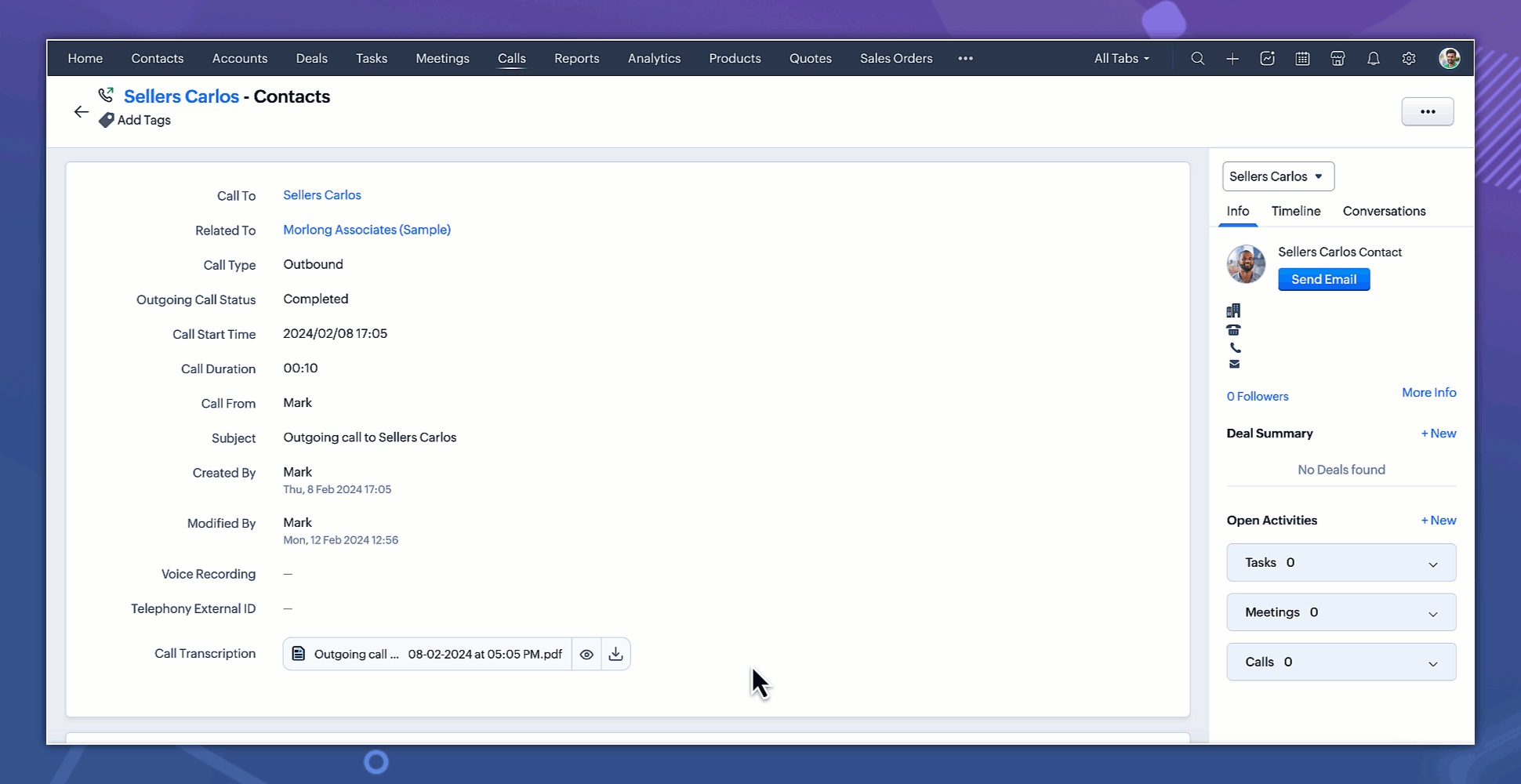This screenshot has width=1521, height=784.
Task: Open the Sellers Carlos dropdown selector
Action: (x=1277, y=176)
